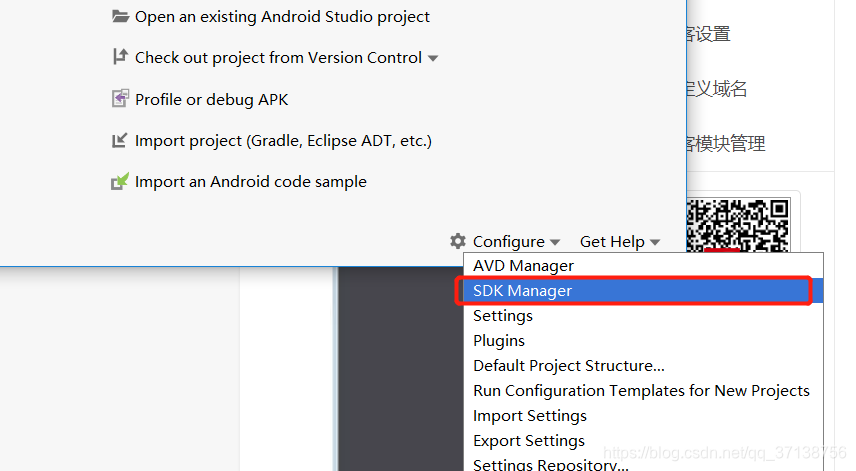Click the Profile or debug APK icon
This screenshot has height=471, width=856.
pyautogui.click(x=120, y=98)
